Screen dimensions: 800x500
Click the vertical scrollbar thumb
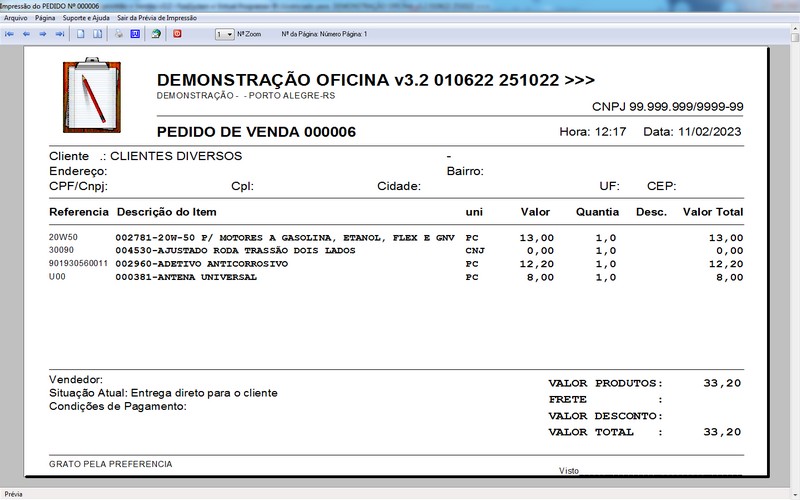click(x=795, y=37)
